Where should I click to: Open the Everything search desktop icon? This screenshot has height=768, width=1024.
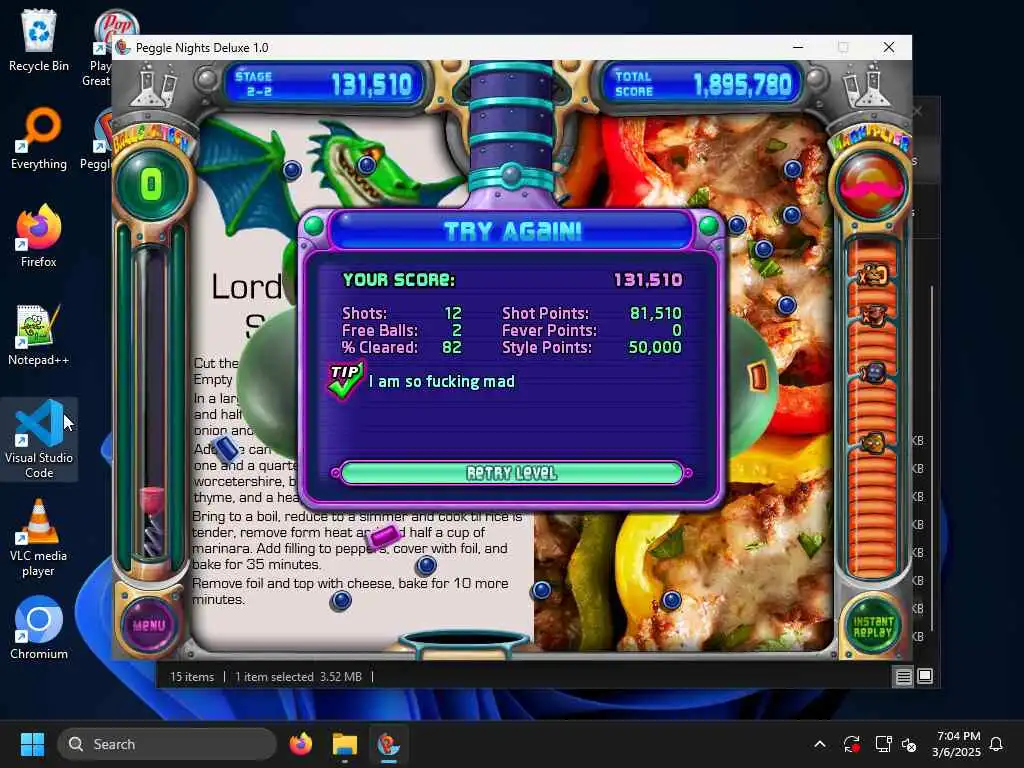(39, 138)
